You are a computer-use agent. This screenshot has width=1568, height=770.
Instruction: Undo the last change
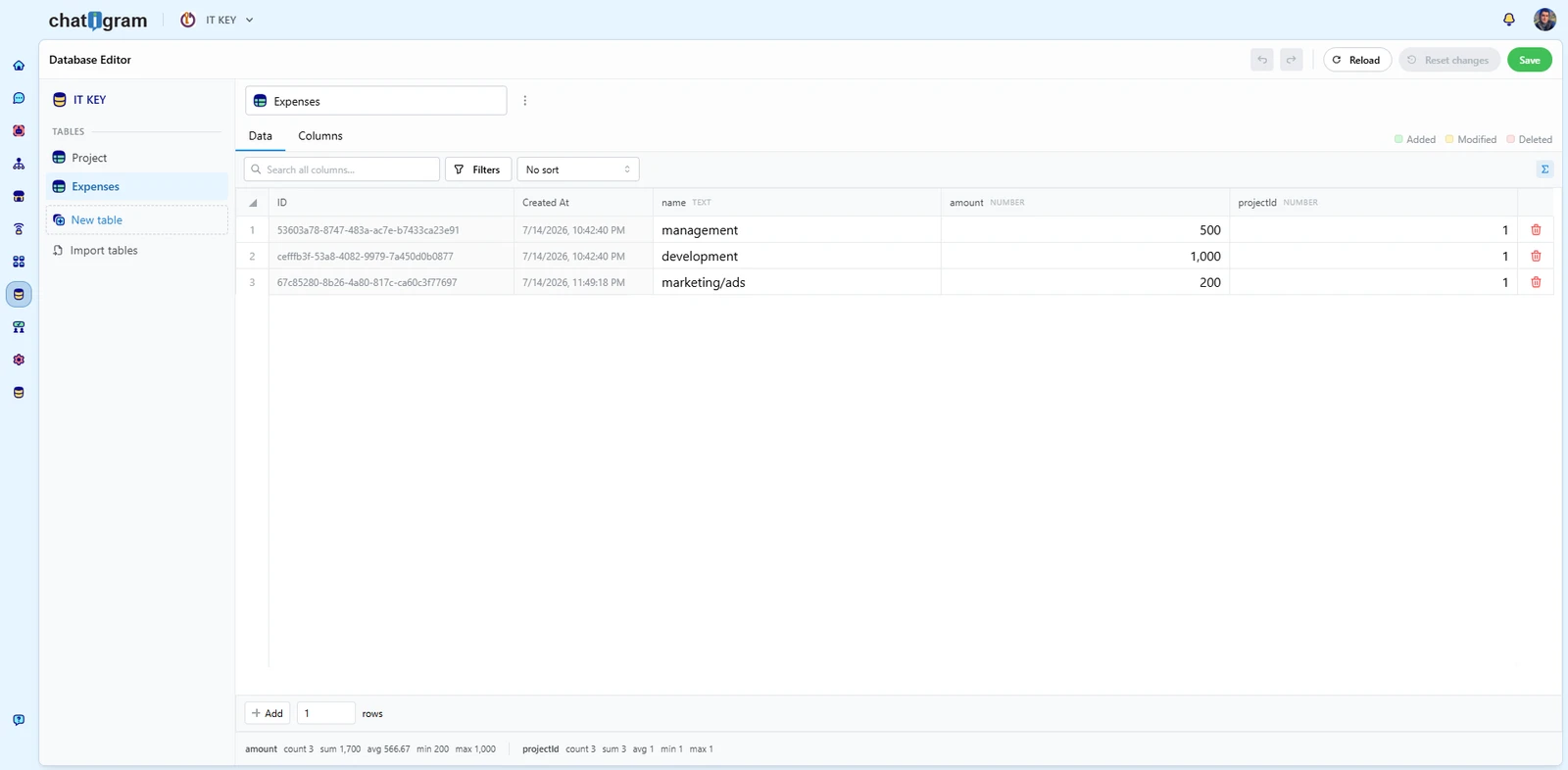point(1262,60)
